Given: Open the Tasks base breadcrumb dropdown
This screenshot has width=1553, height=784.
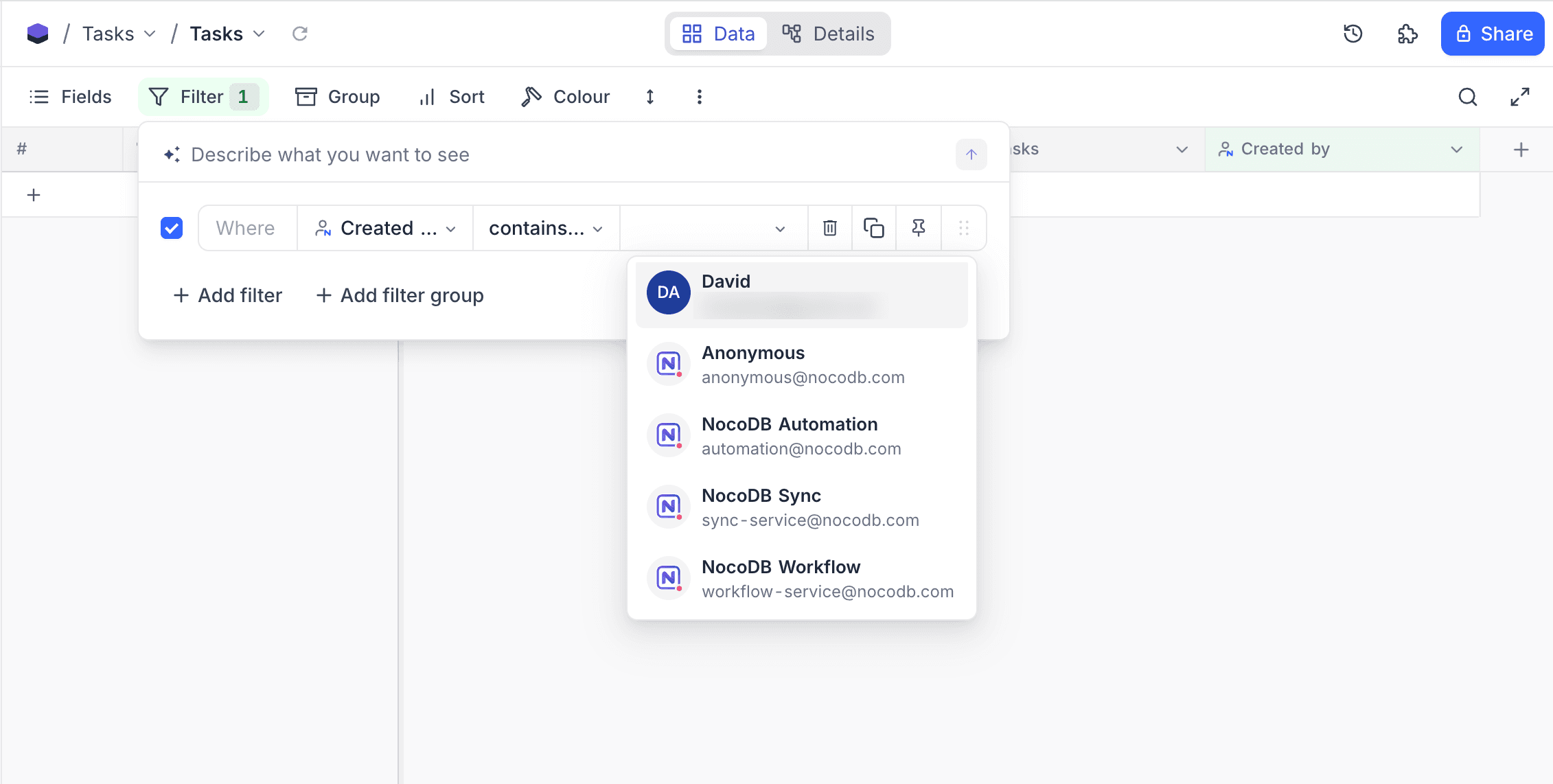Looking at the screenshot, I should [119, 34].
